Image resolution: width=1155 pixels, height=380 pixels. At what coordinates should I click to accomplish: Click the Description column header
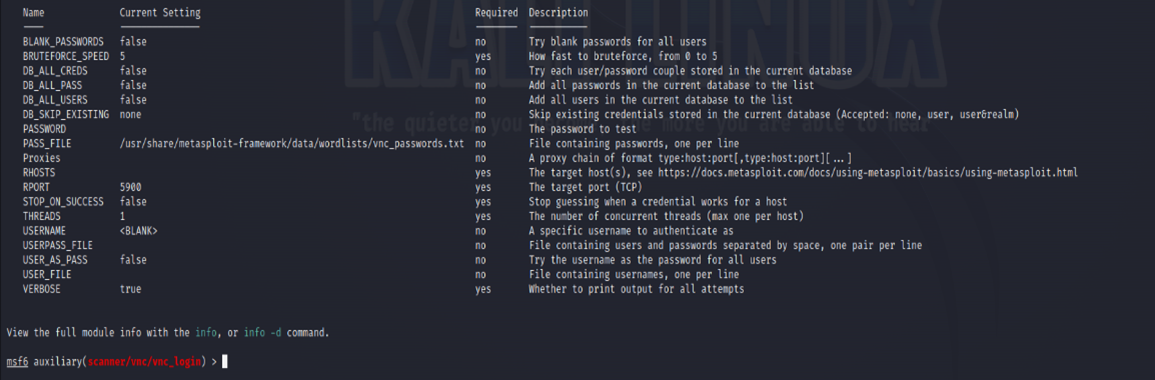click(x=558, y=13)
